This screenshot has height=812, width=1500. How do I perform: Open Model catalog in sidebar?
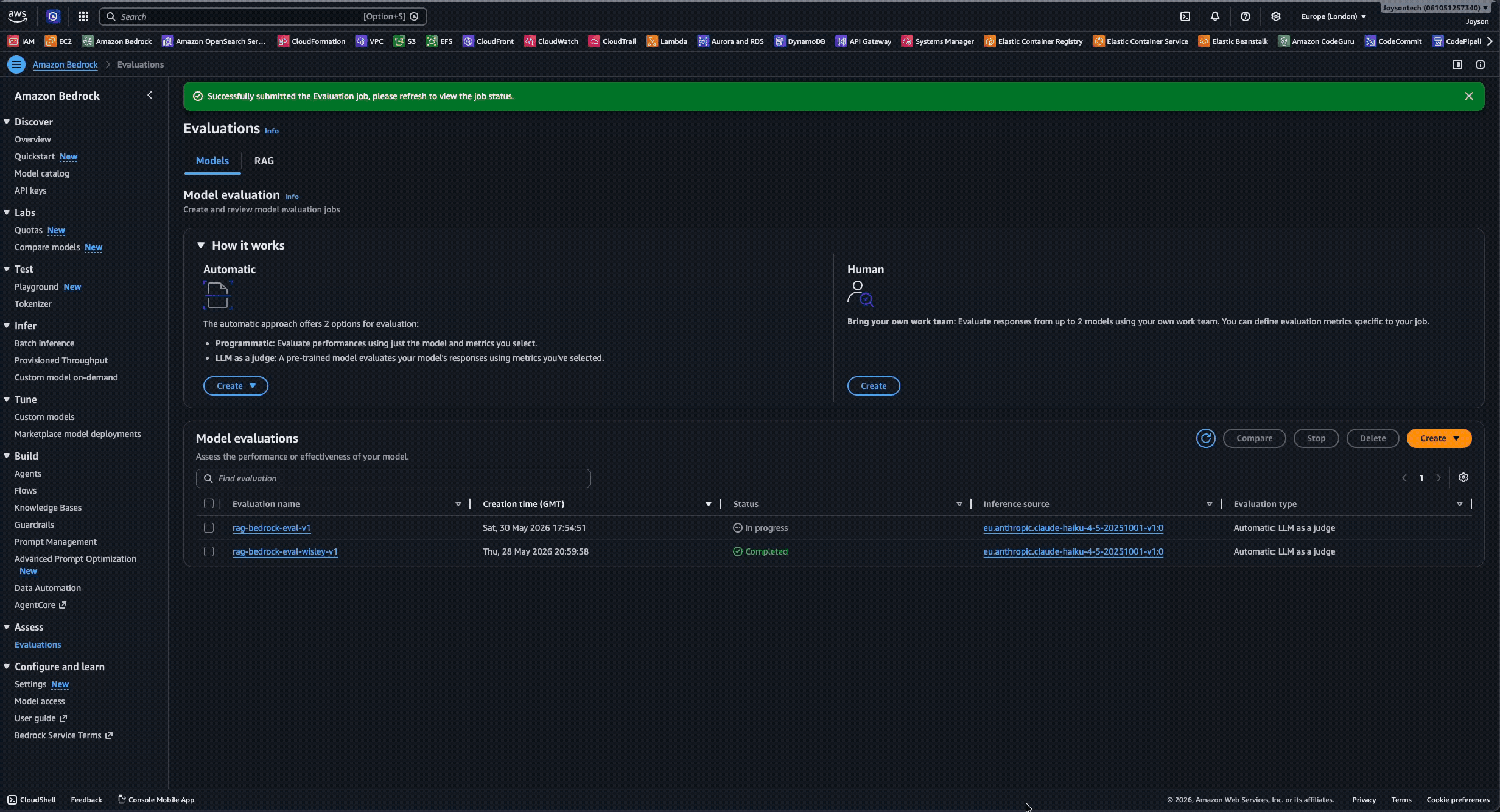[42, 173]
